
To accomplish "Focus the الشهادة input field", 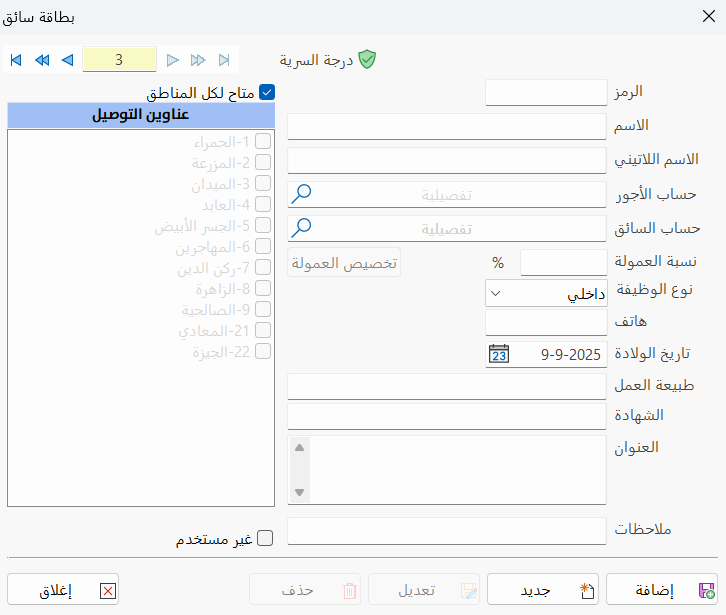I will (447, 416).
